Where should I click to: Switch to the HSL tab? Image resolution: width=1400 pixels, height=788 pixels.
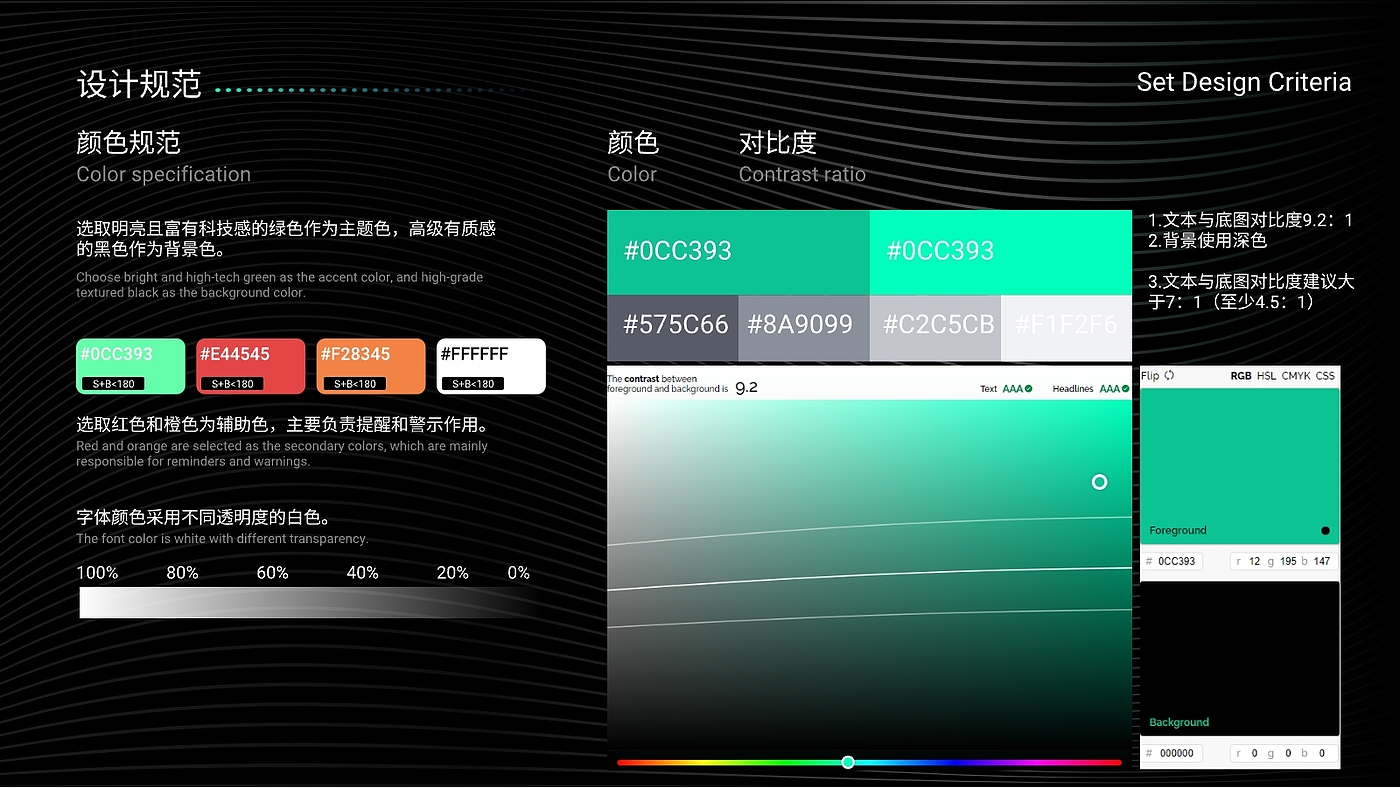click(1266, 376)
